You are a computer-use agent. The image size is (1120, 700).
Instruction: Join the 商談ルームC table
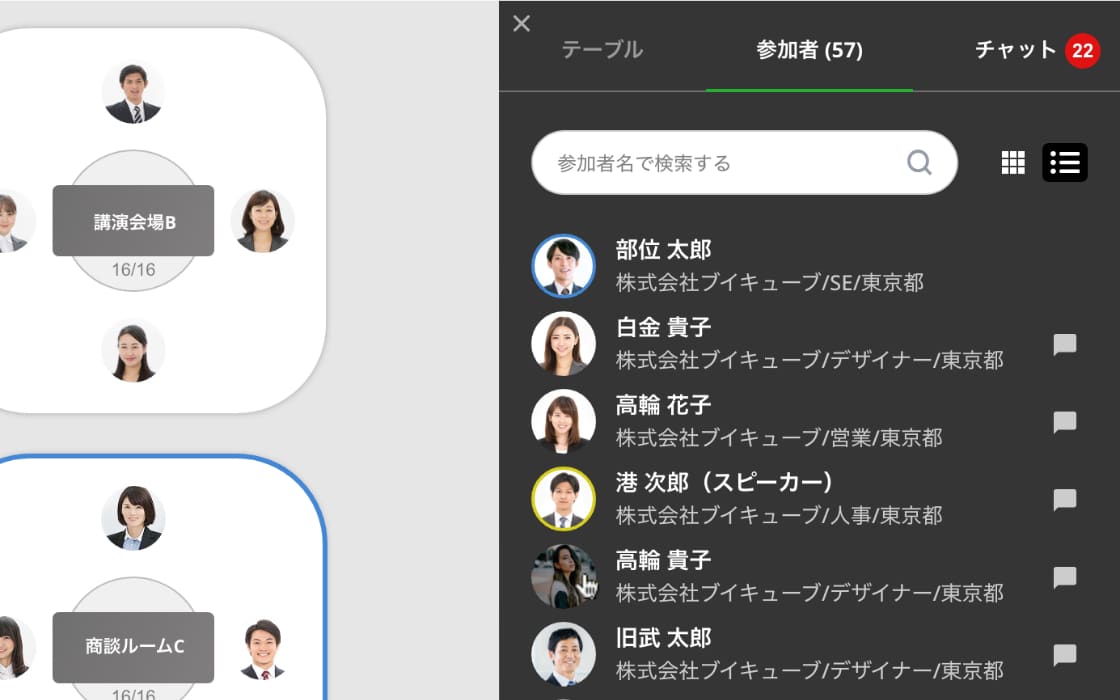(x=134, y=647)
